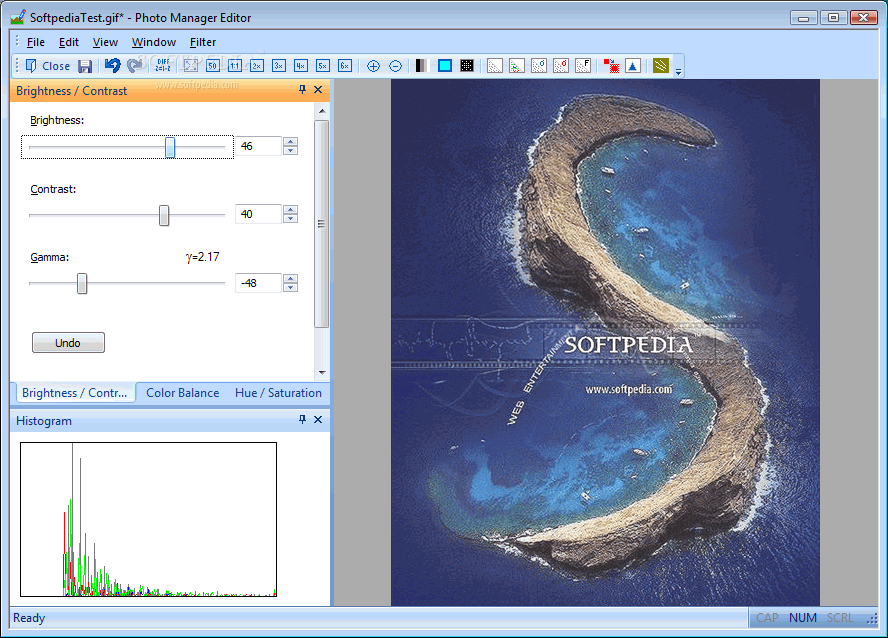The height and width of the screenshot is (638, 888).
Task: Click the histogram graph
Action: (x=148, y=519)
